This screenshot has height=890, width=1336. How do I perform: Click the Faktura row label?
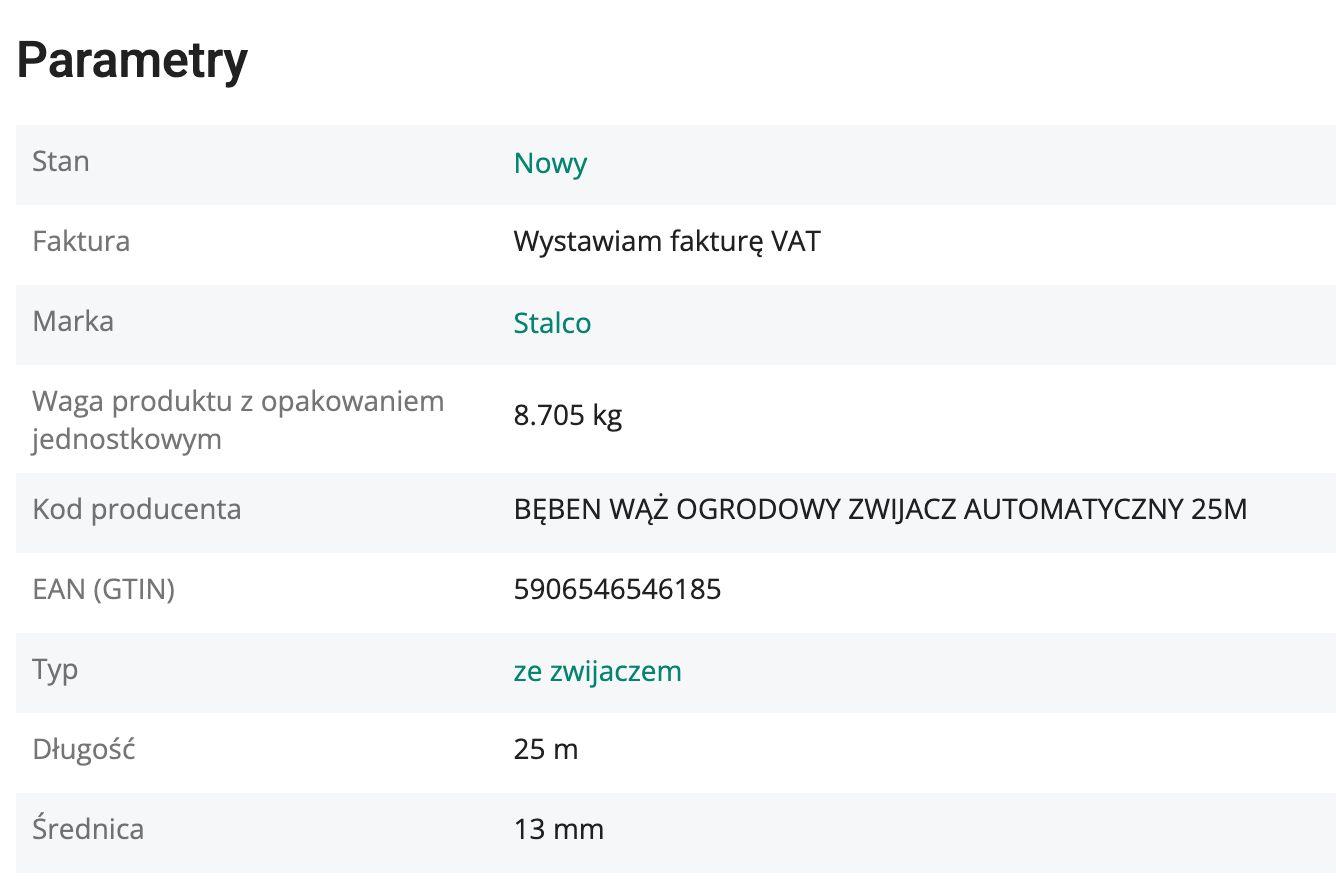[x=81, y=242]
